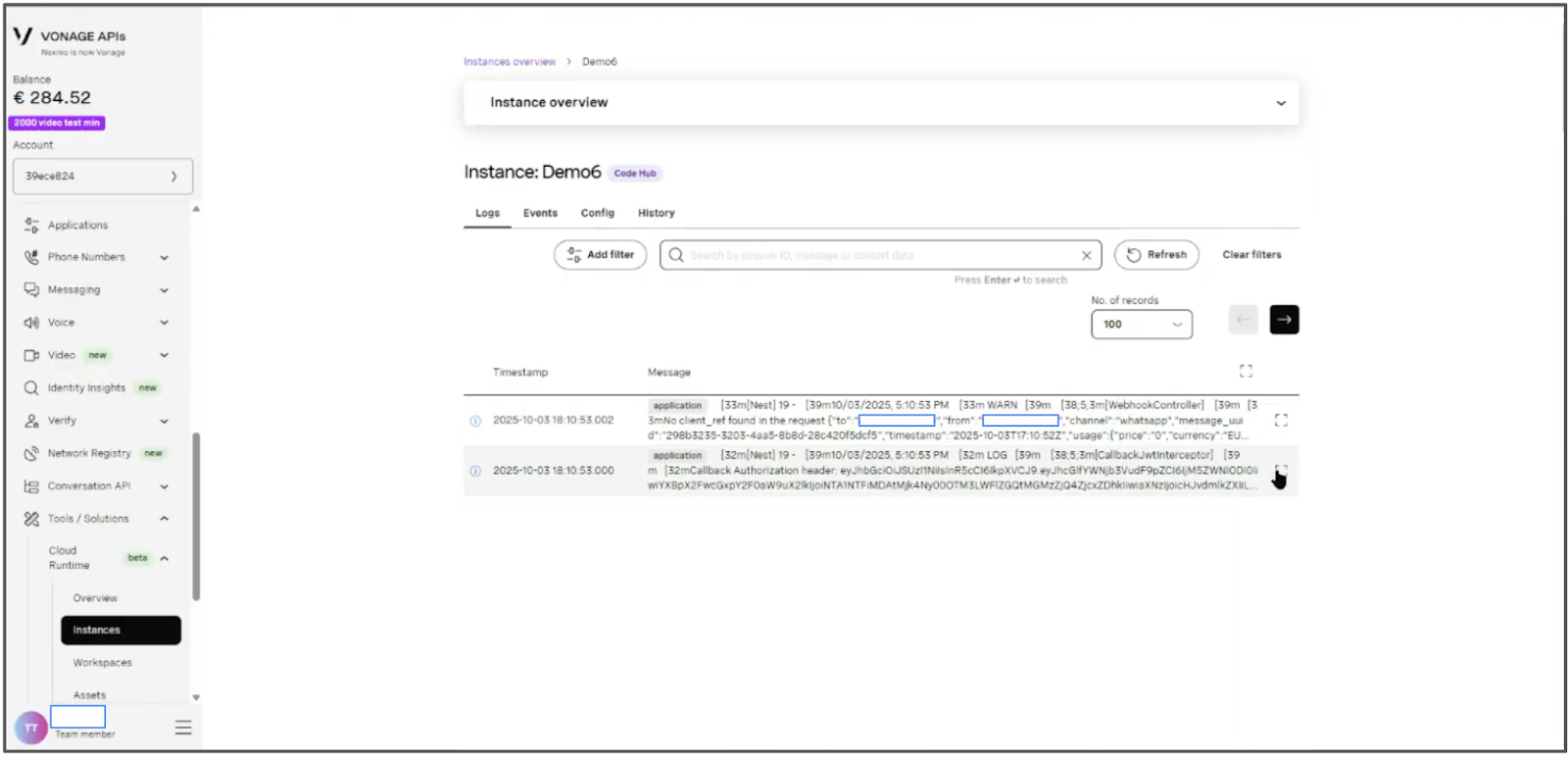
Task: Clear the log search with the X icon
Action: click(1086, 255)
